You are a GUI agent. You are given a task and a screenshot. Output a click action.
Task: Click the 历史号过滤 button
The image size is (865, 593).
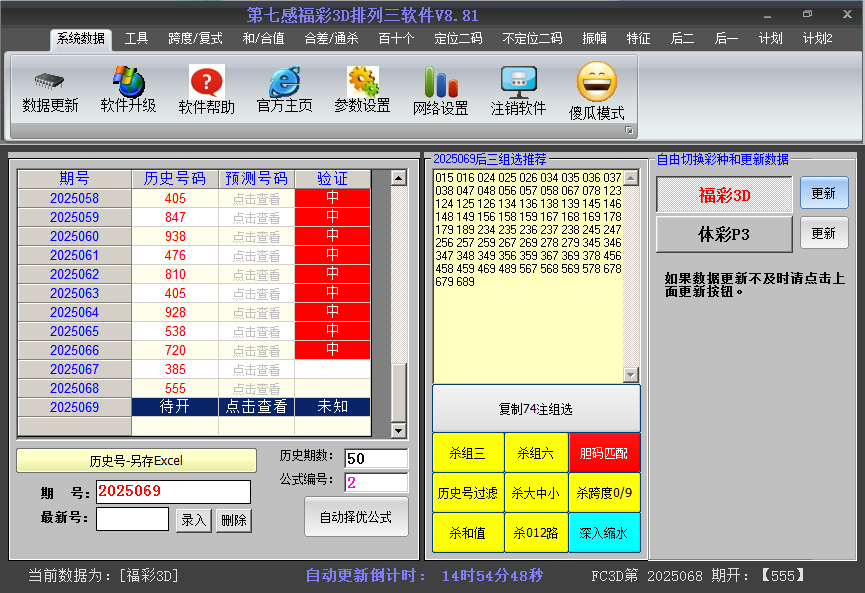pos(468,493)
